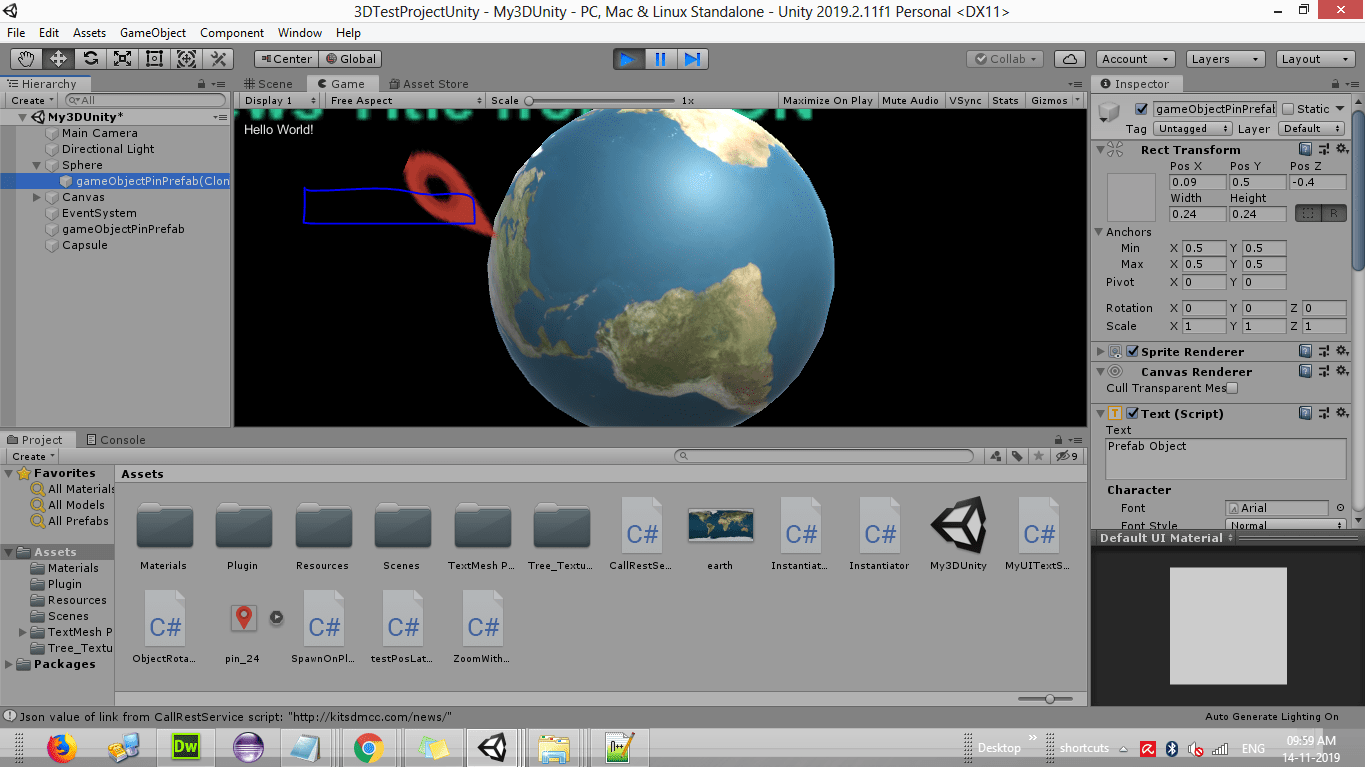1365x767 pixels.
Task: Open Rect Transform preset selector icon
Action: [1324, 149]
